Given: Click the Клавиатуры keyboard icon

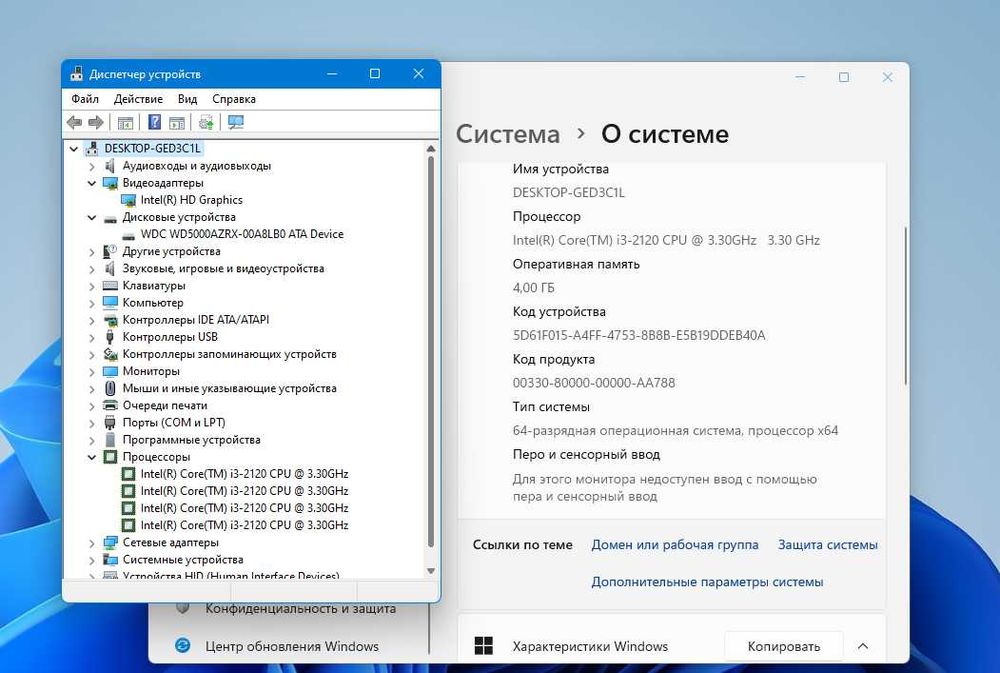Looking at the screenshot, I should coord(110,286).
